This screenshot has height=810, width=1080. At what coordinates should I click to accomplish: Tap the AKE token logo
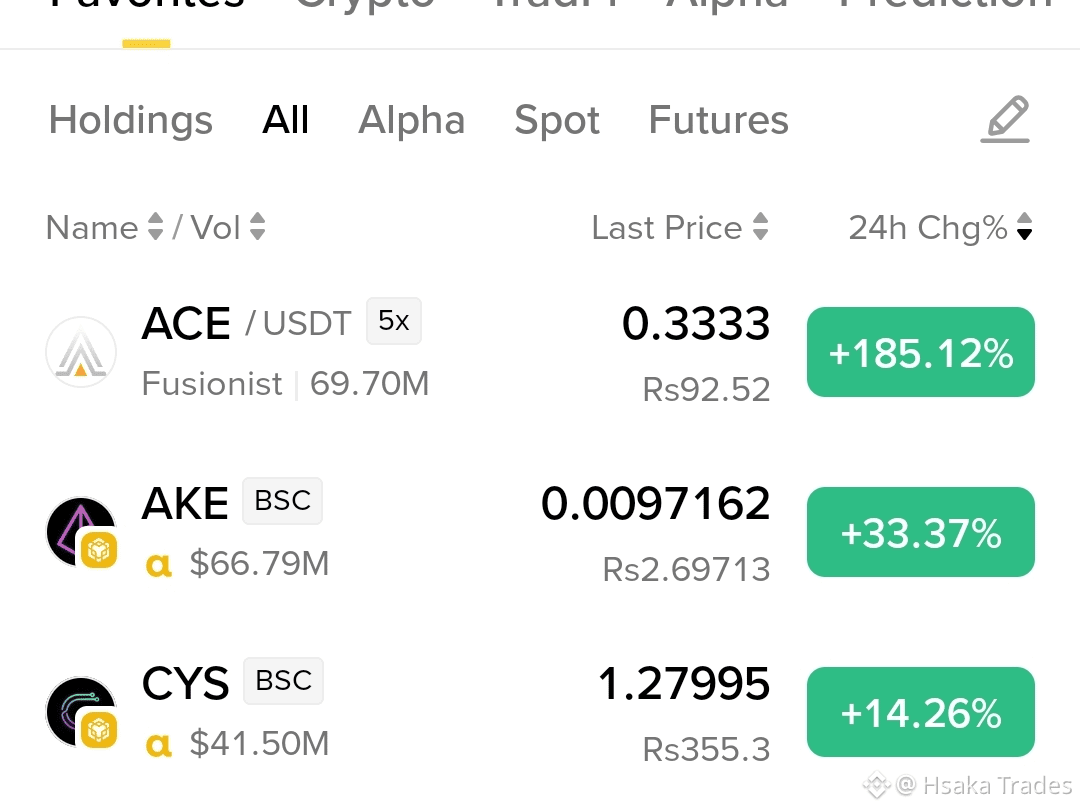81,532
